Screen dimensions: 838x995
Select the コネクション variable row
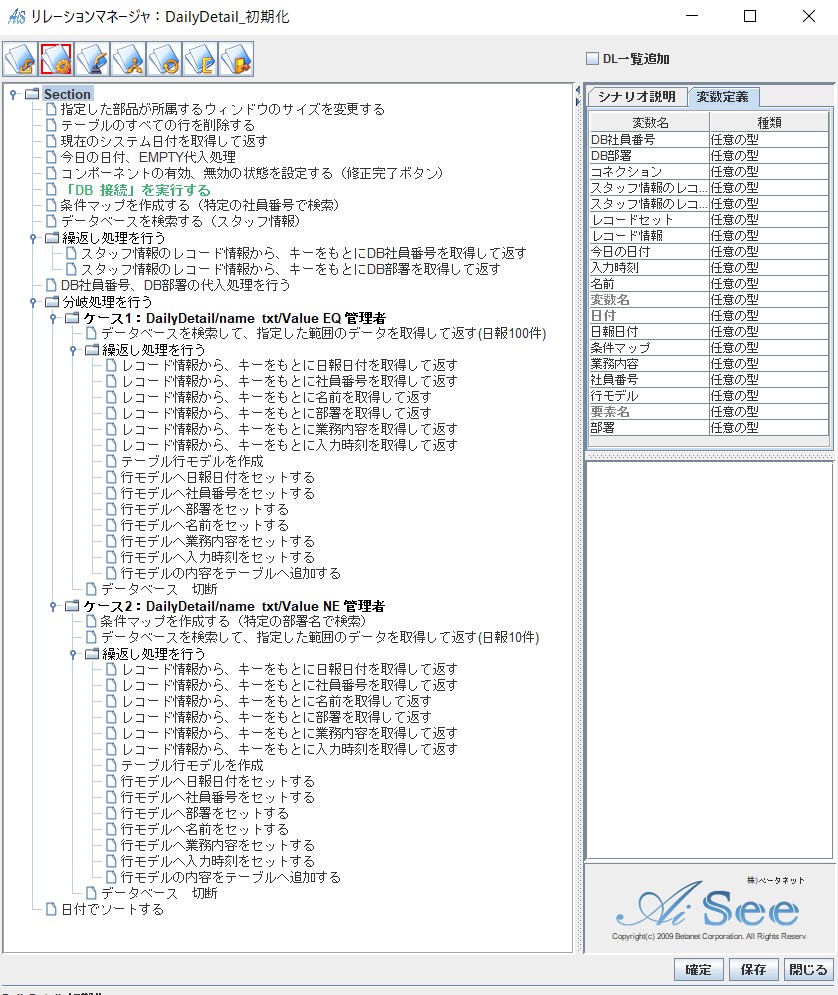click(709, 171)
